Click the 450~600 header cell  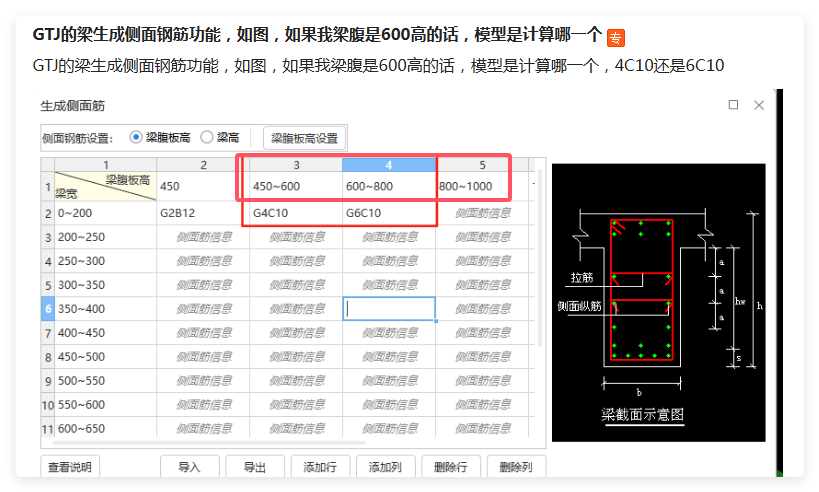[296, 186]
